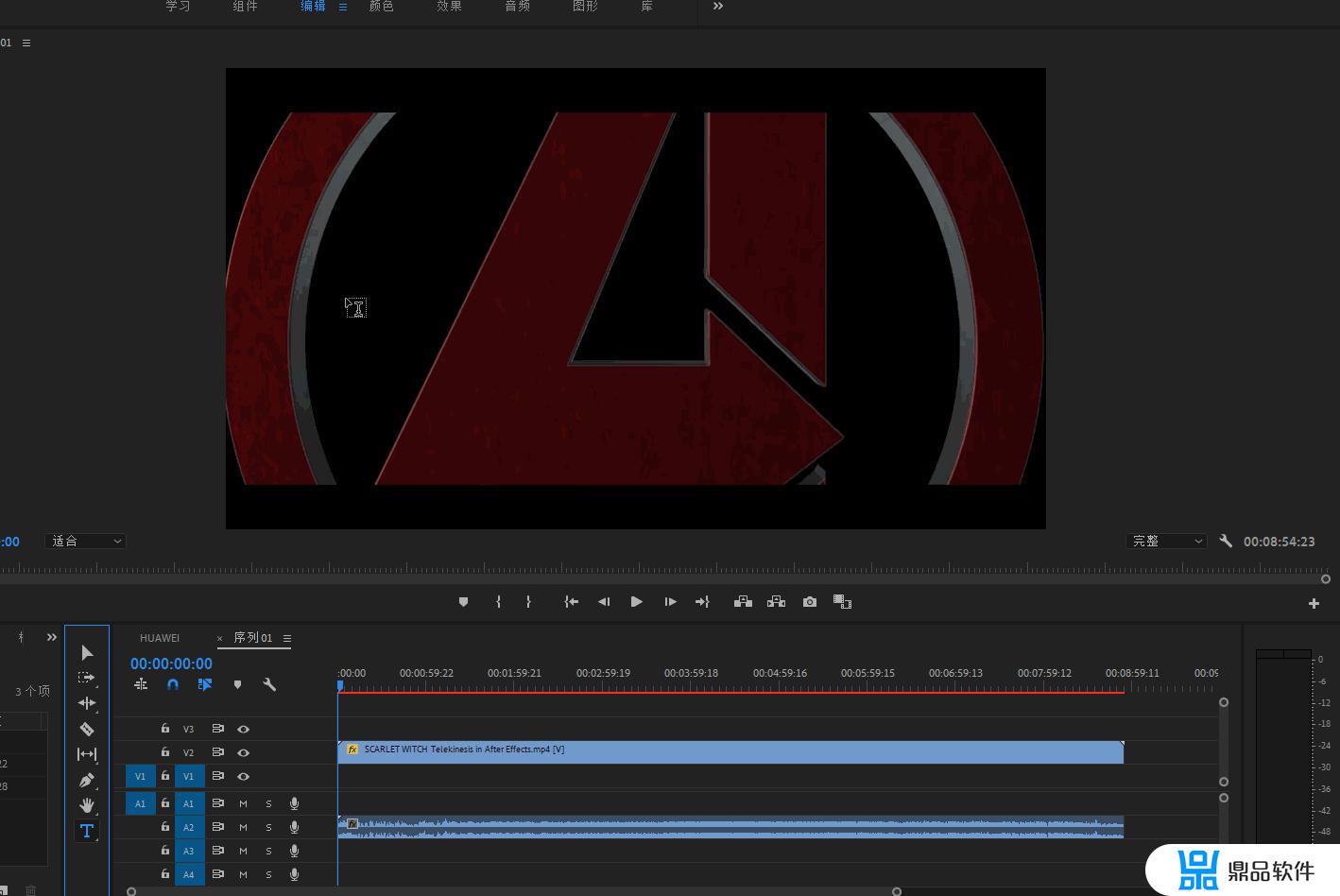Select the SCARLET WITCH video clip

(730, 752)
